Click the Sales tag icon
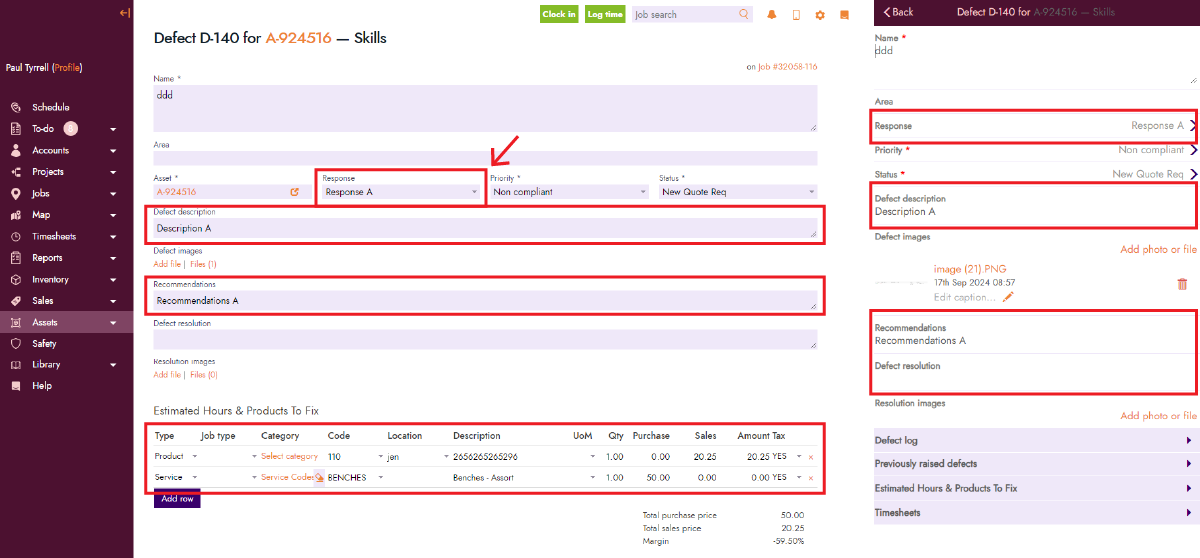The width and height of the screenshot is (1200, 558). [15, 301]
